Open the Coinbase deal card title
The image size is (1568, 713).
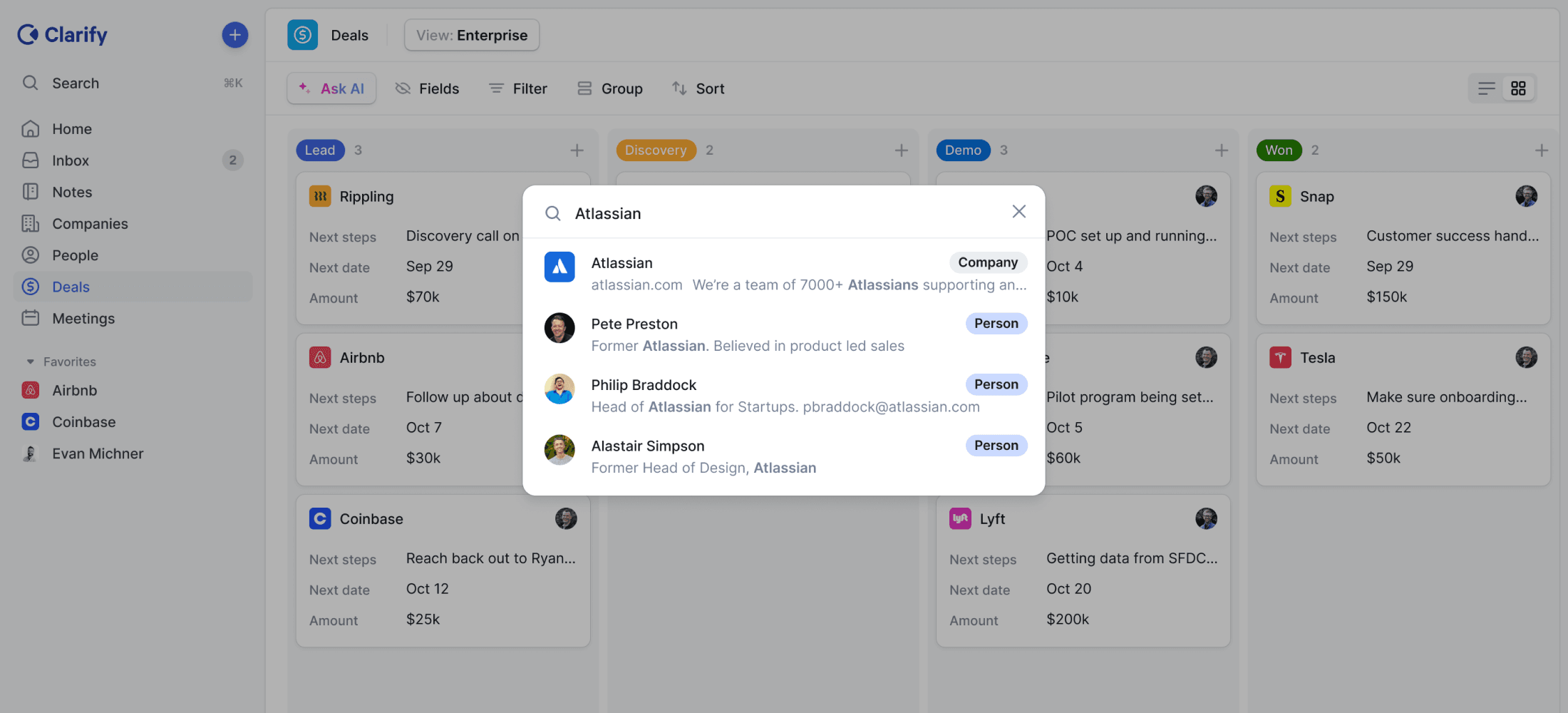click(x=371, y=518)
